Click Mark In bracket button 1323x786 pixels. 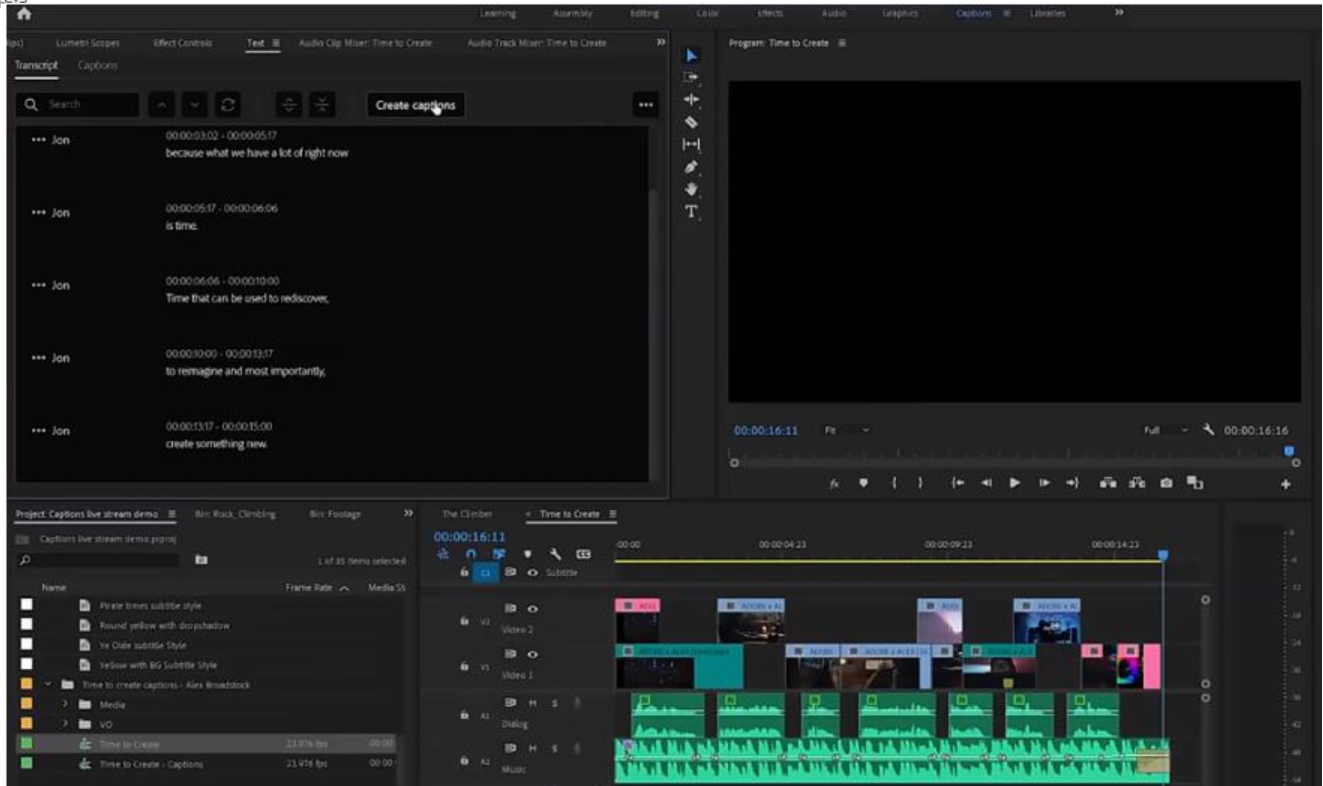coord(894,483)
